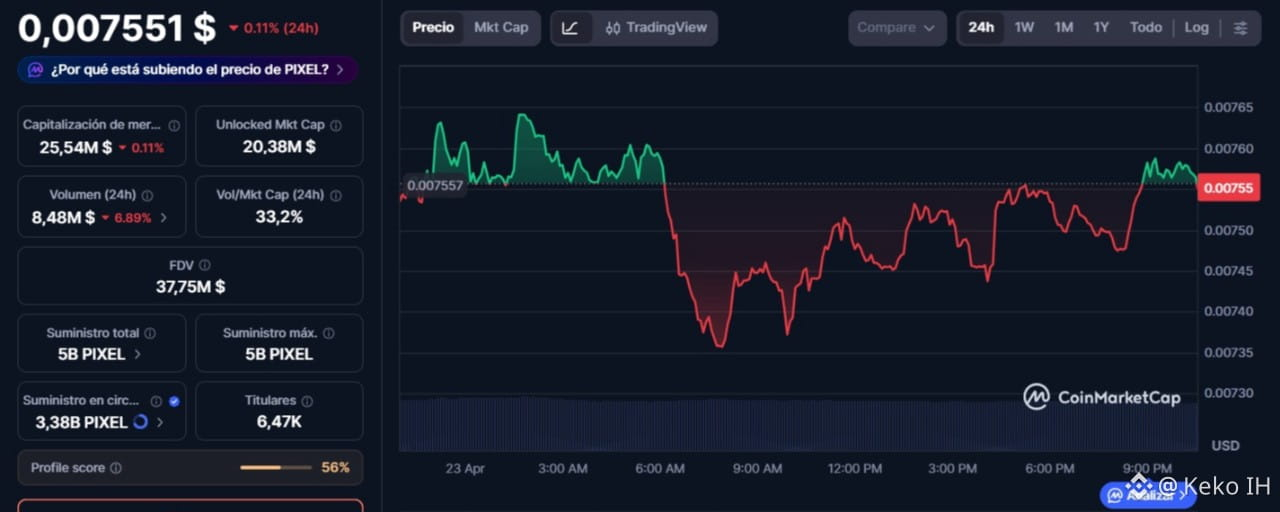Click the 0.00765 price axis label

(1228, 107)
